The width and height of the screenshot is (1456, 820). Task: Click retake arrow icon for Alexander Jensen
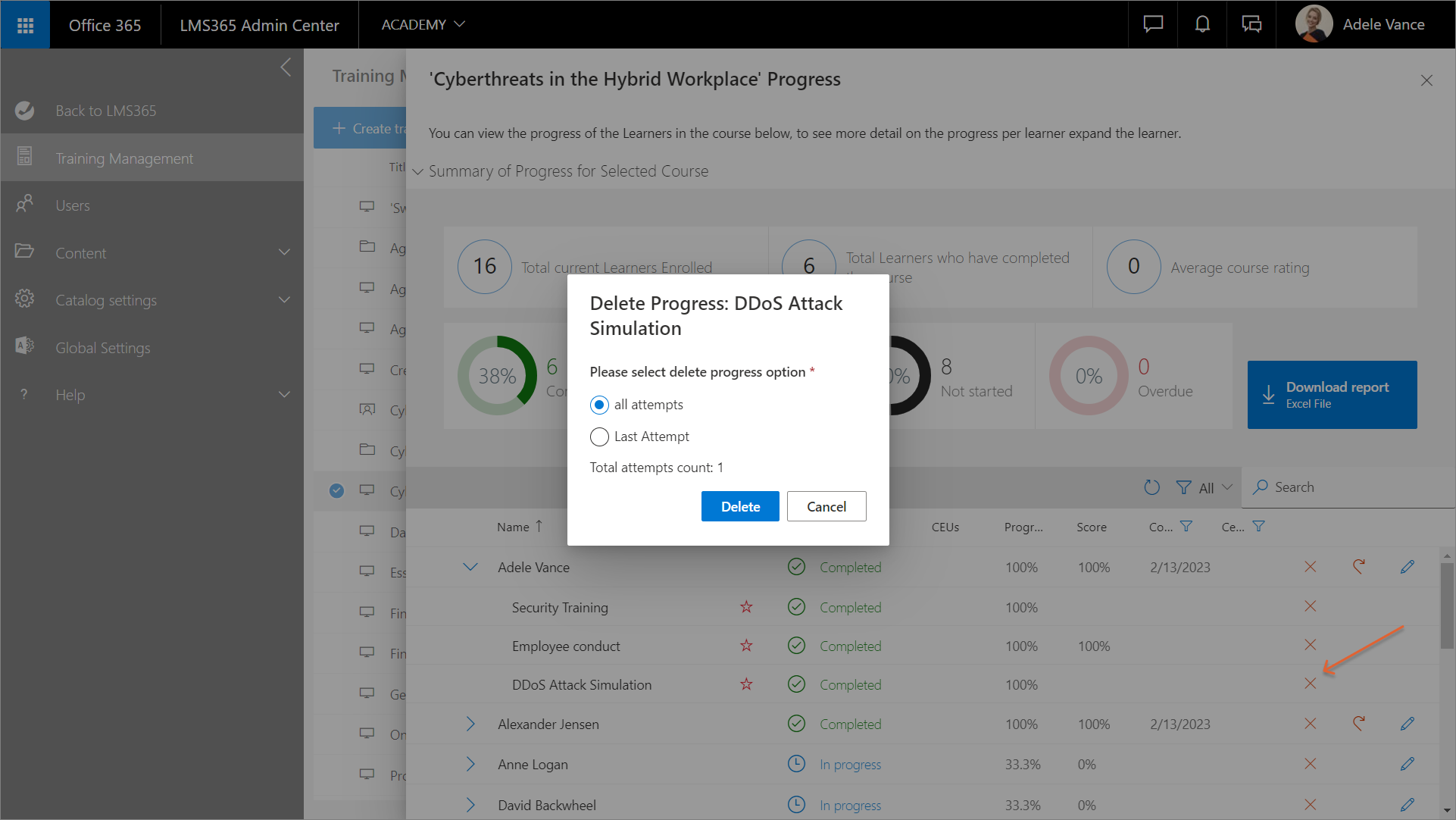tap(1358, 724)
